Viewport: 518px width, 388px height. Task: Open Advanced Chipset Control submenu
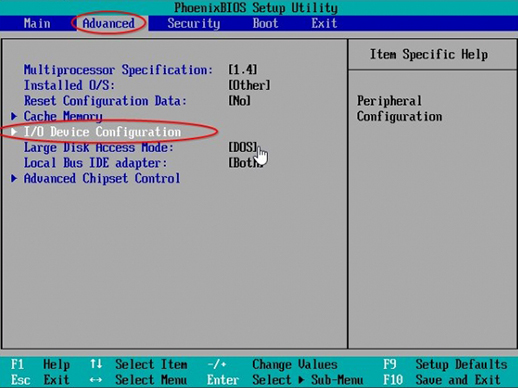click(102, 178)
